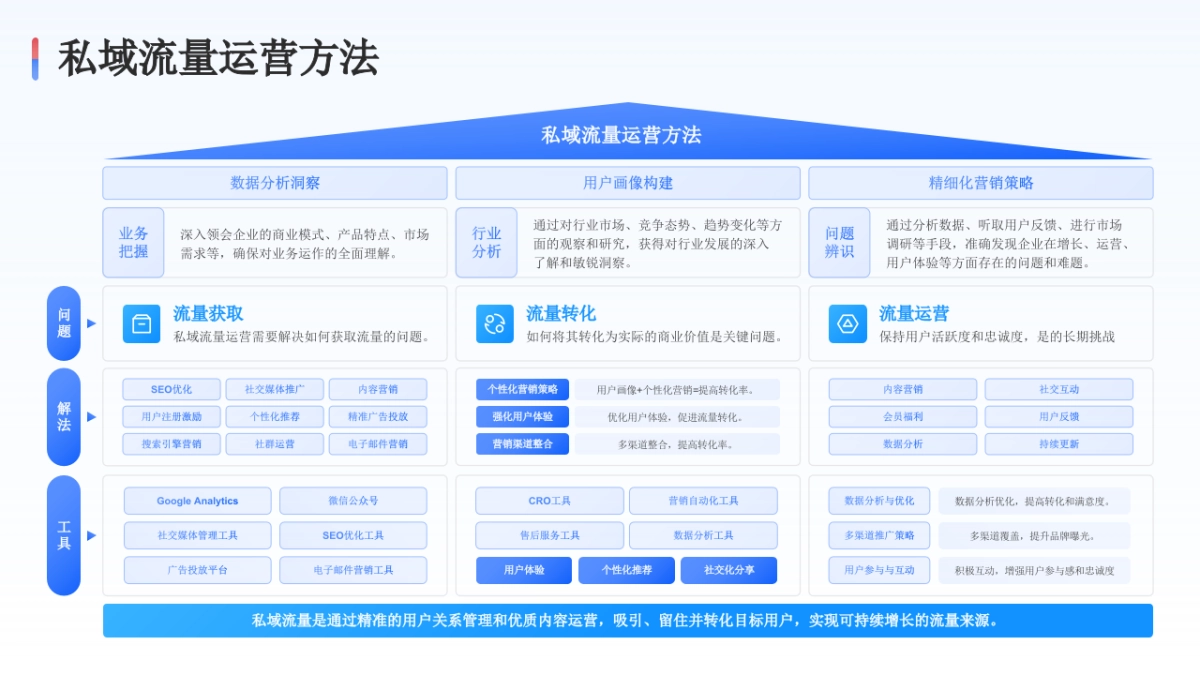
Task: Expand the 问题 sidebar section
Action: point(63,323)
